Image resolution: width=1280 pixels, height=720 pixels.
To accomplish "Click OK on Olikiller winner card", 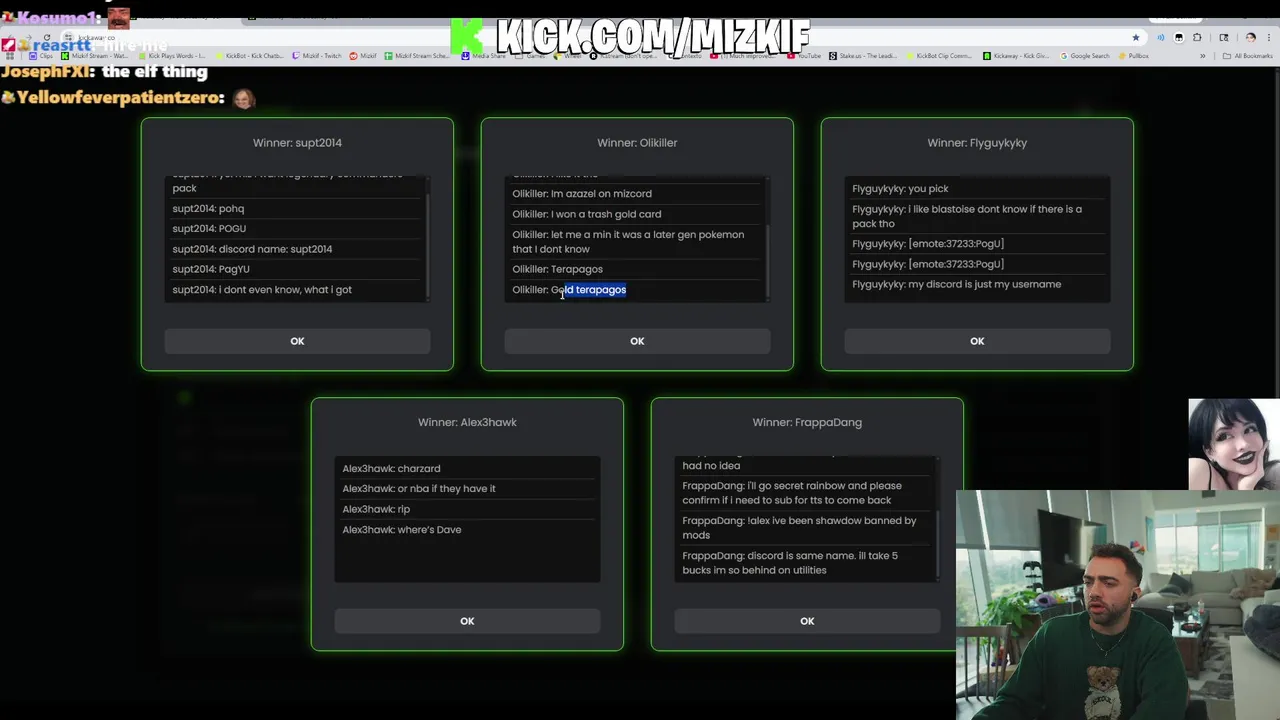I will (637, 341).
